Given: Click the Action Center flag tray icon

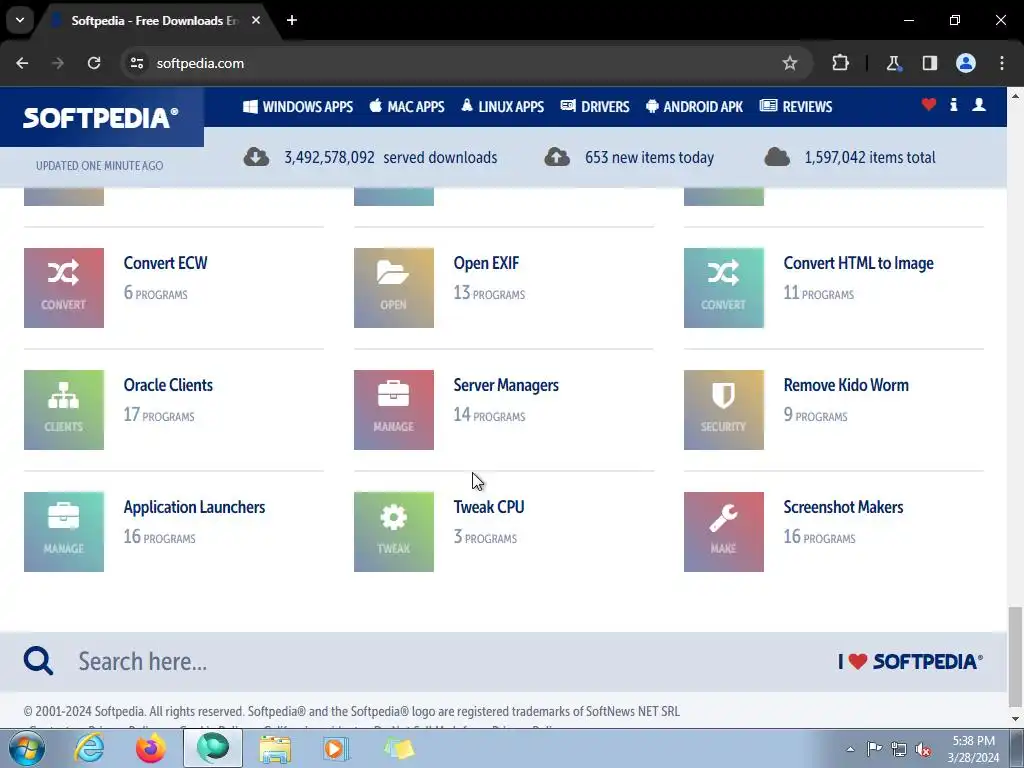Looking at the screenshot, I should pos(874,749).
